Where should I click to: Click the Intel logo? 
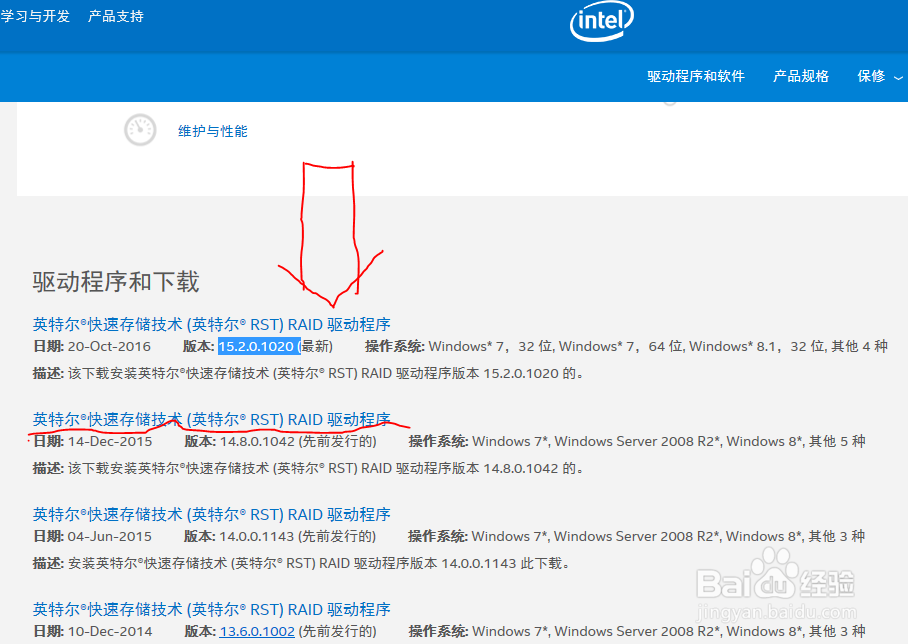(x=602, y=21)
